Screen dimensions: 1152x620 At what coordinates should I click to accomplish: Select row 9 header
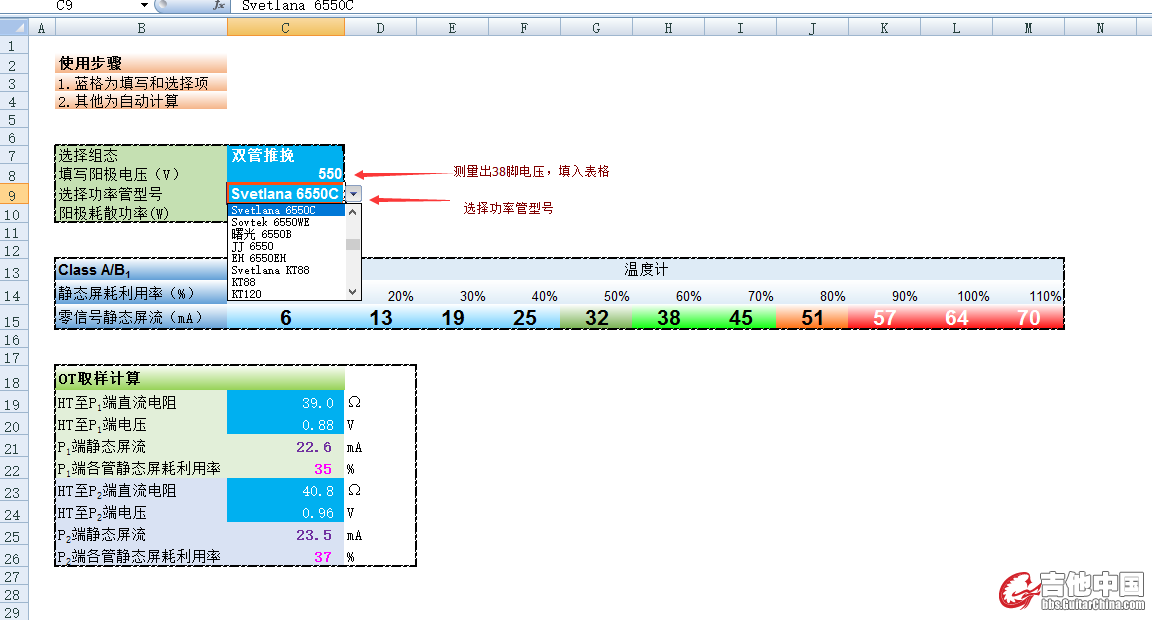[x=14, y=195]
